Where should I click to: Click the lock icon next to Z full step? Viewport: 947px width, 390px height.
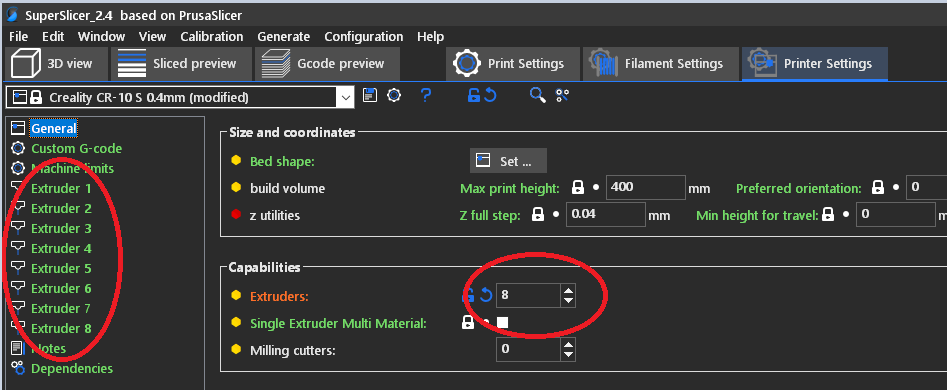pyautogui.click(x=538, y=214)
